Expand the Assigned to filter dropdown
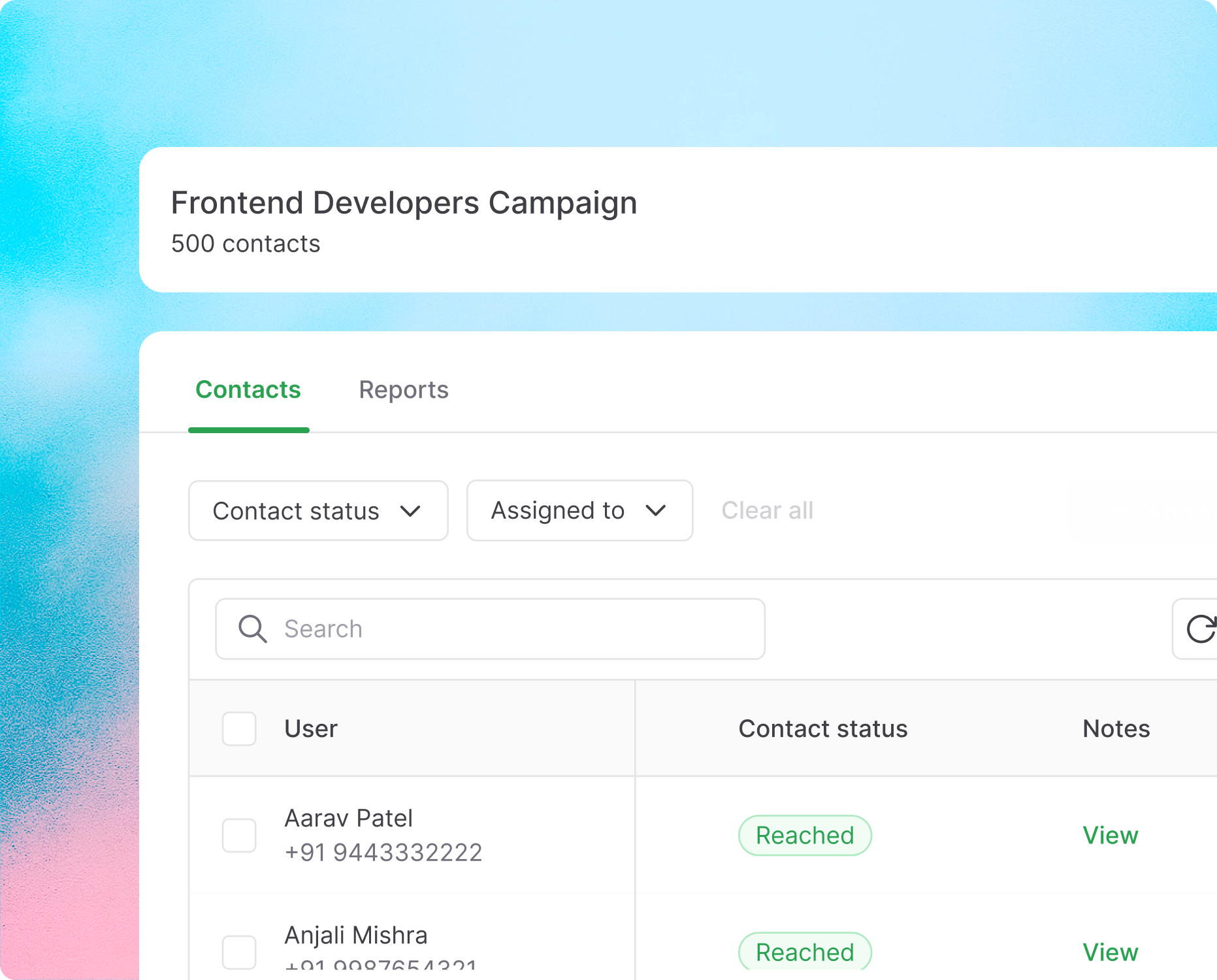This screenshot has height=980, width=1217. coord(579,511)
